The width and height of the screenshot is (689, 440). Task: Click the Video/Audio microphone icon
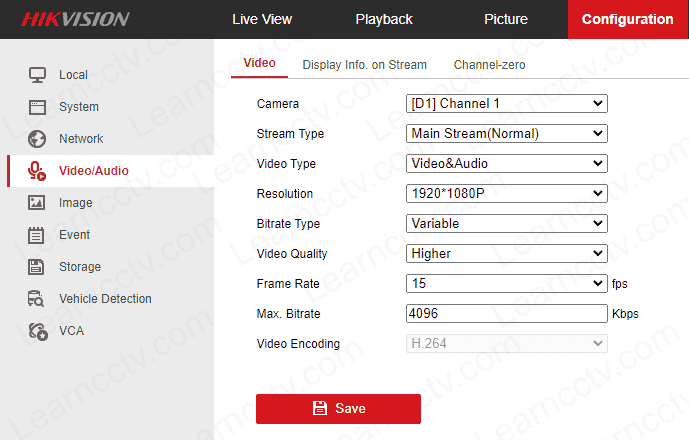coord(37,171)
